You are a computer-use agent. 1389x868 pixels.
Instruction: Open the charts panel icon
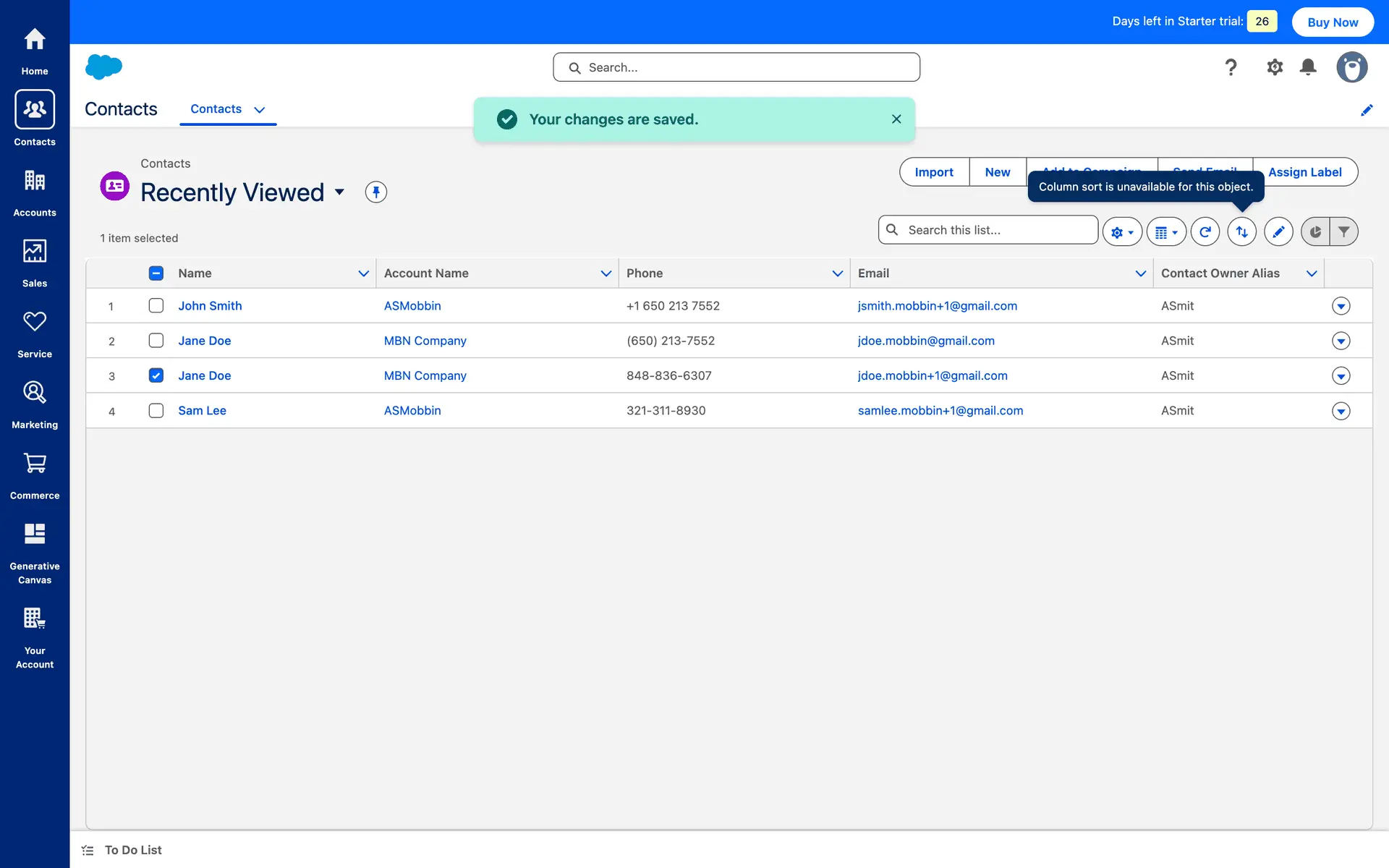click(x=1315, y=231)
